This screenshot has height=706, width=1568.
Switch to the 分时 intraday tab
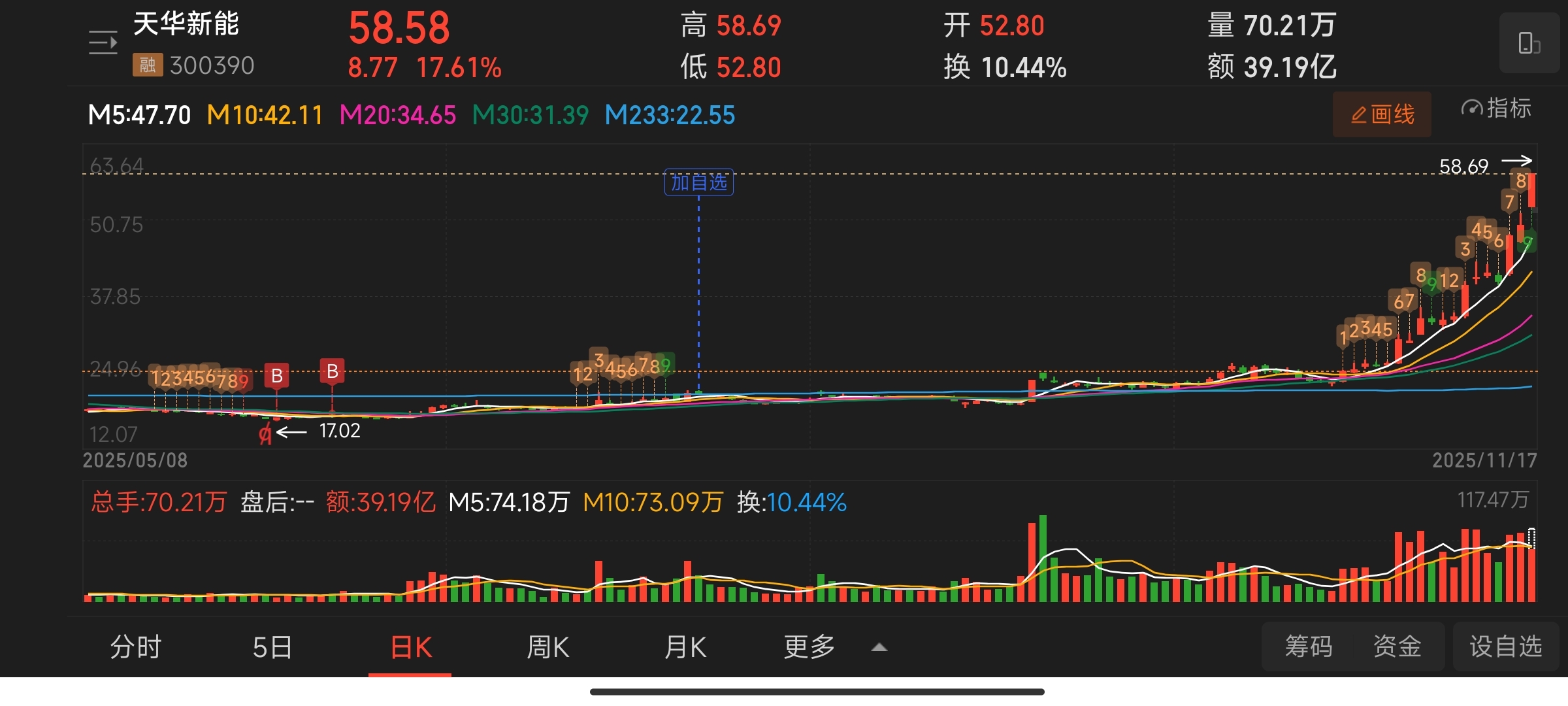pyautogui.click(x=135, y=647)
